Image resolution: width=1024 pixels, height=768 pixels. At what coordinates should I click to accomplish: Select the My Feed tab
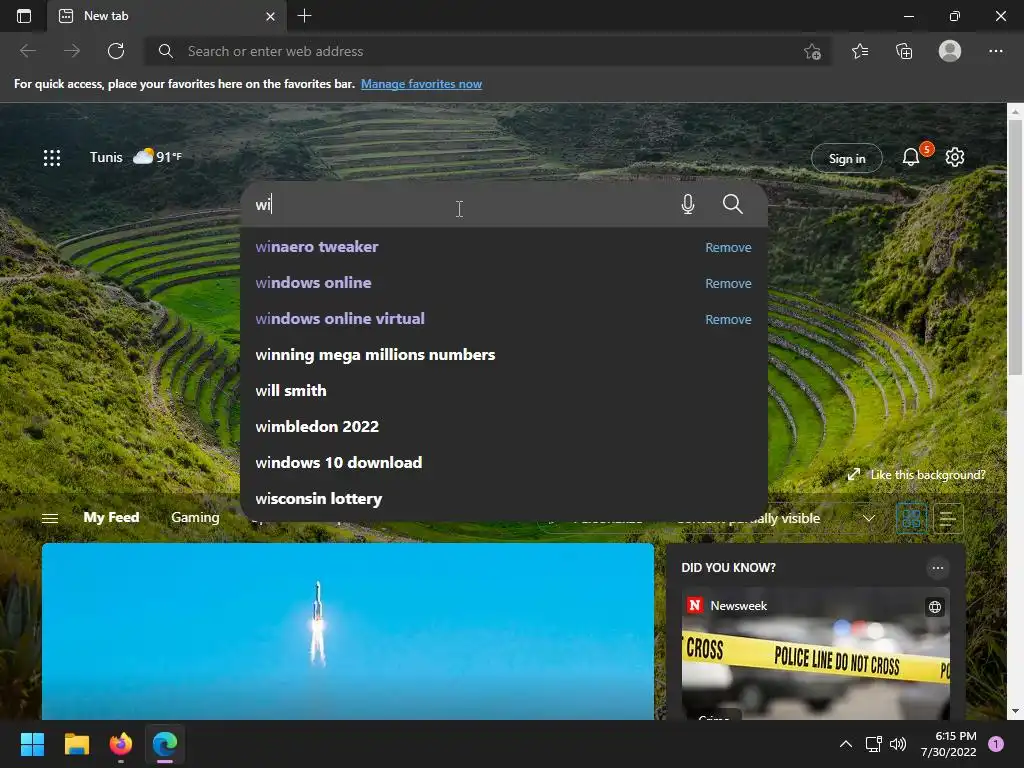point(111,517)
